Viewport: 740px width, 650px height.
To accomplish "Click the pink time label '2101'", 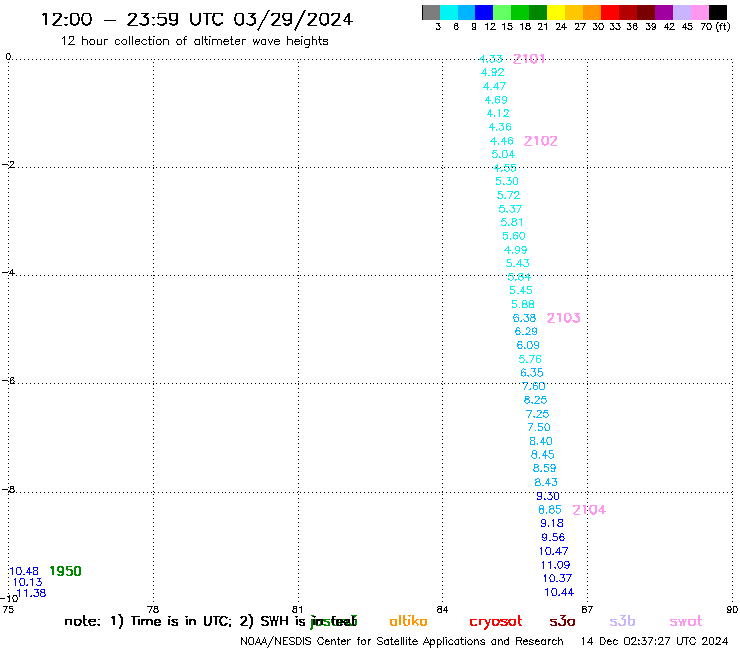I will pyautogui.click(x=529, y=59).
